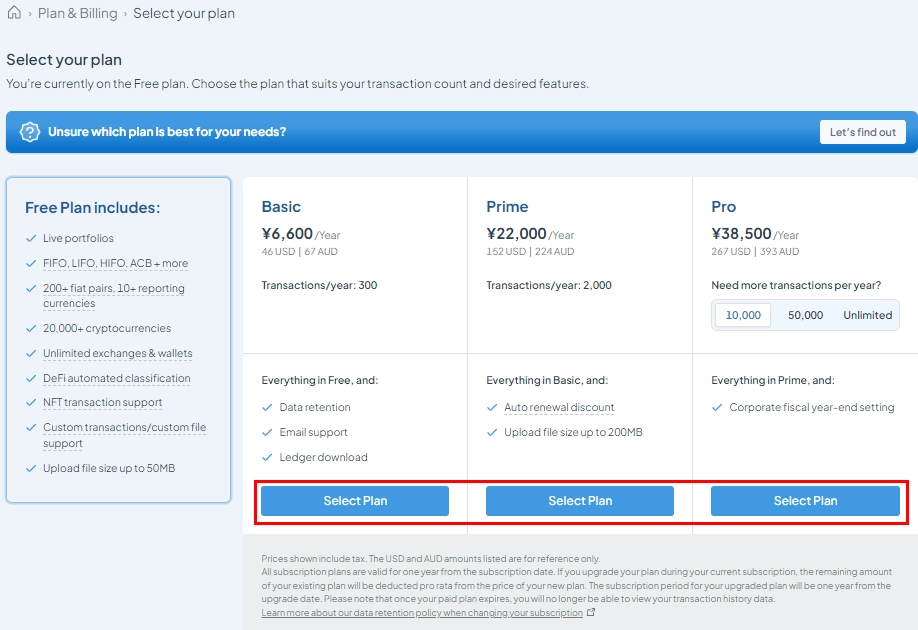
Task: Click the checkmark next to Data retention
Action: (x=267, y=407)
